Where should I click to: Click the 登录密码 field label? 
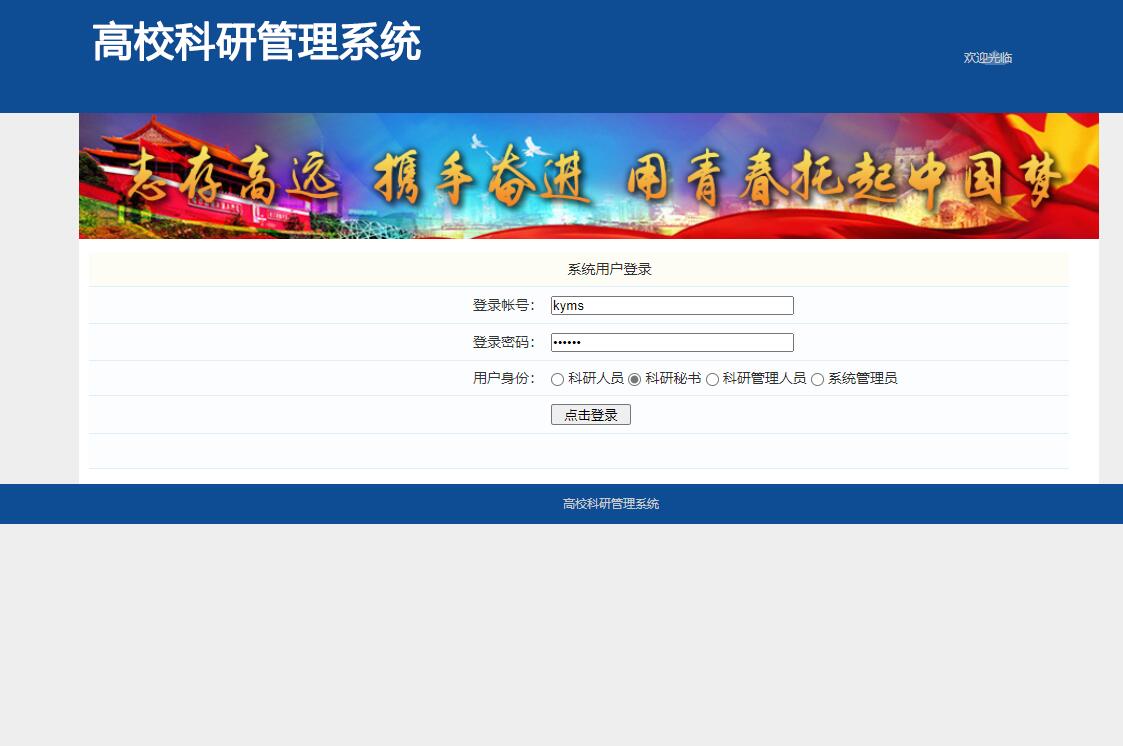pyautogui.click(x=503, y=342)
